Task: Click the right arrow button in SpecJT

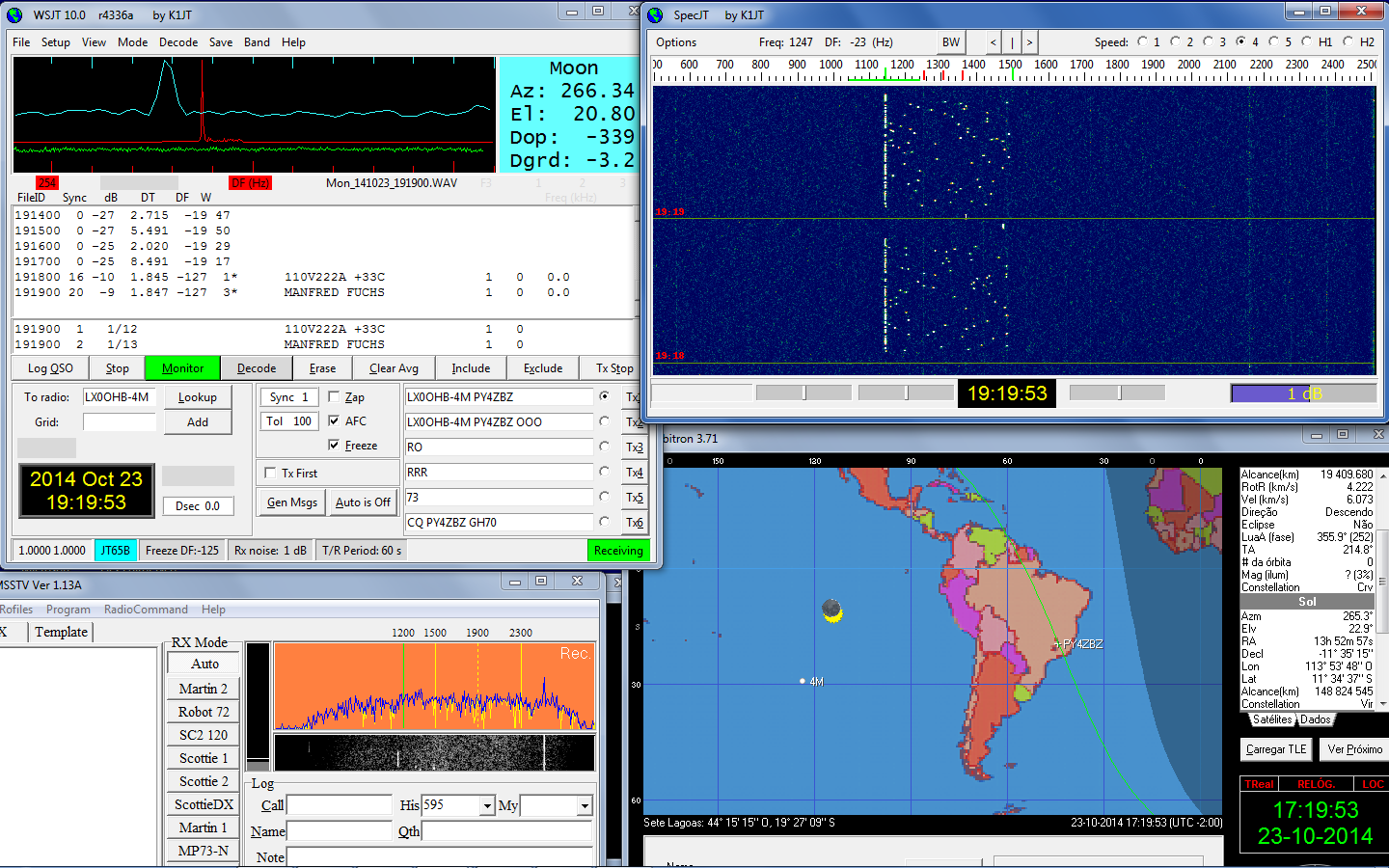Action: (x=1030, y=42)
